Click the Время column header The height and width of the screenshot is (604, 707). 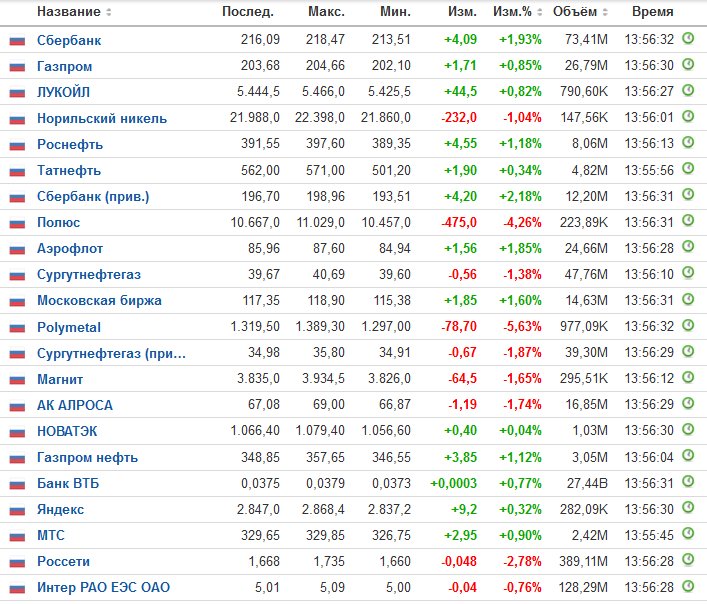pyautogui.click(x=652, y=12)
